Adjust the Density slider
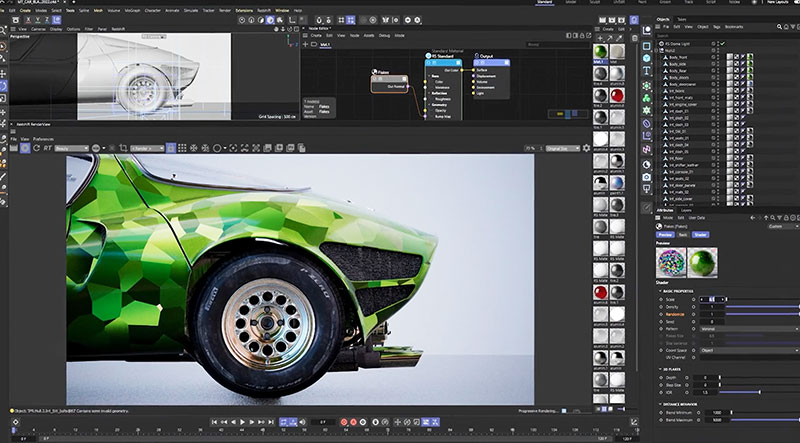800x443 pixels. click(x=762, y=307)
